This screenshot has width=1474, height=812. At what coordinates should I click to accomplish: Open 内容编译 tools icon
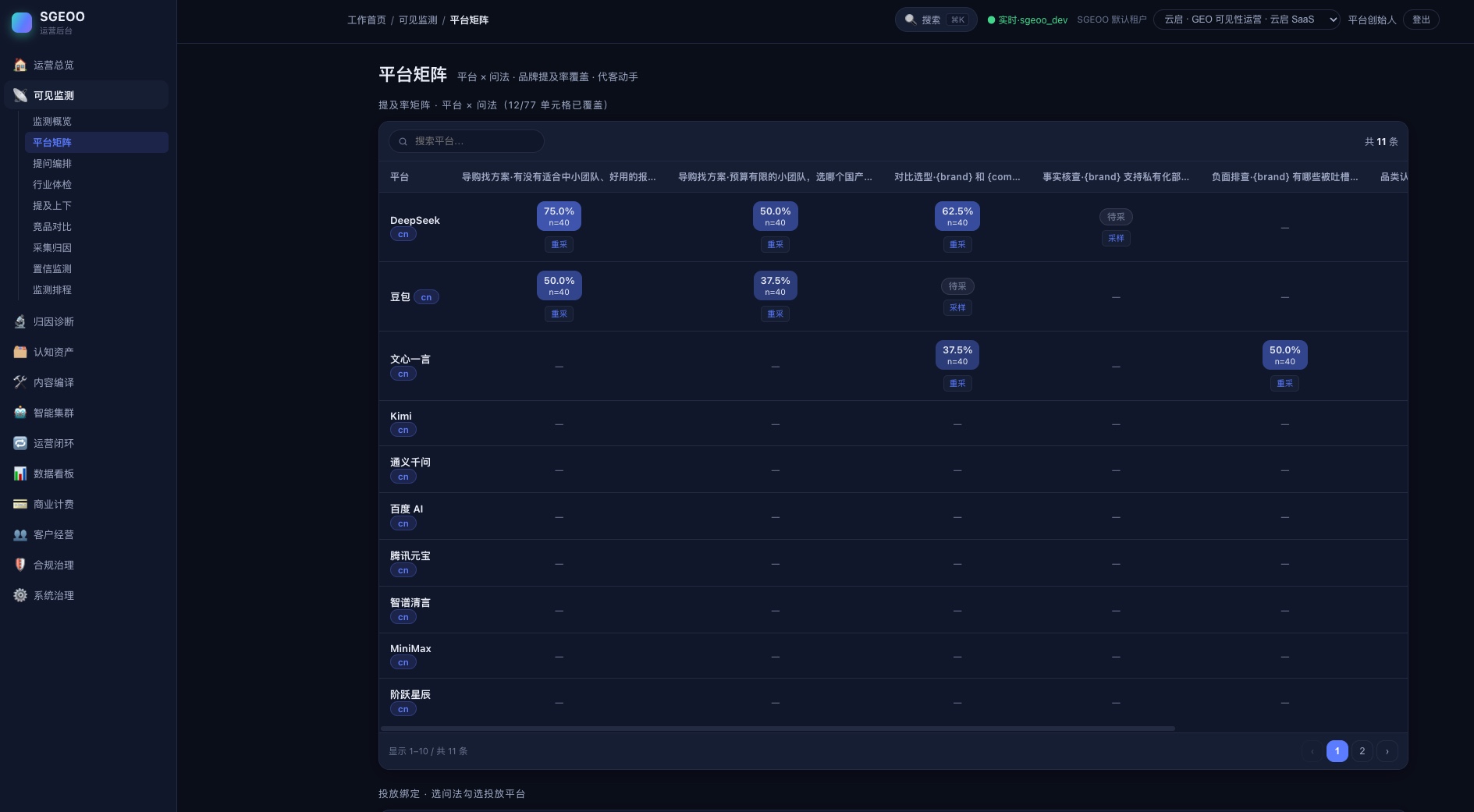click(20, 382)
